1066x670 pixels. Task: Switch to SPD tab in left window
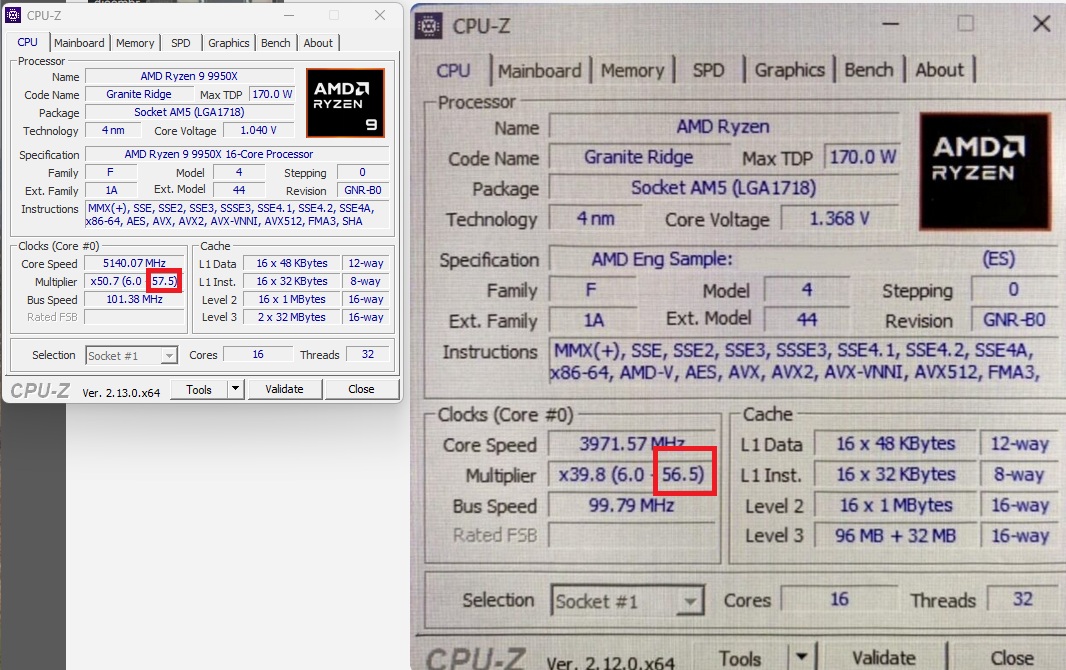(181, 43)
